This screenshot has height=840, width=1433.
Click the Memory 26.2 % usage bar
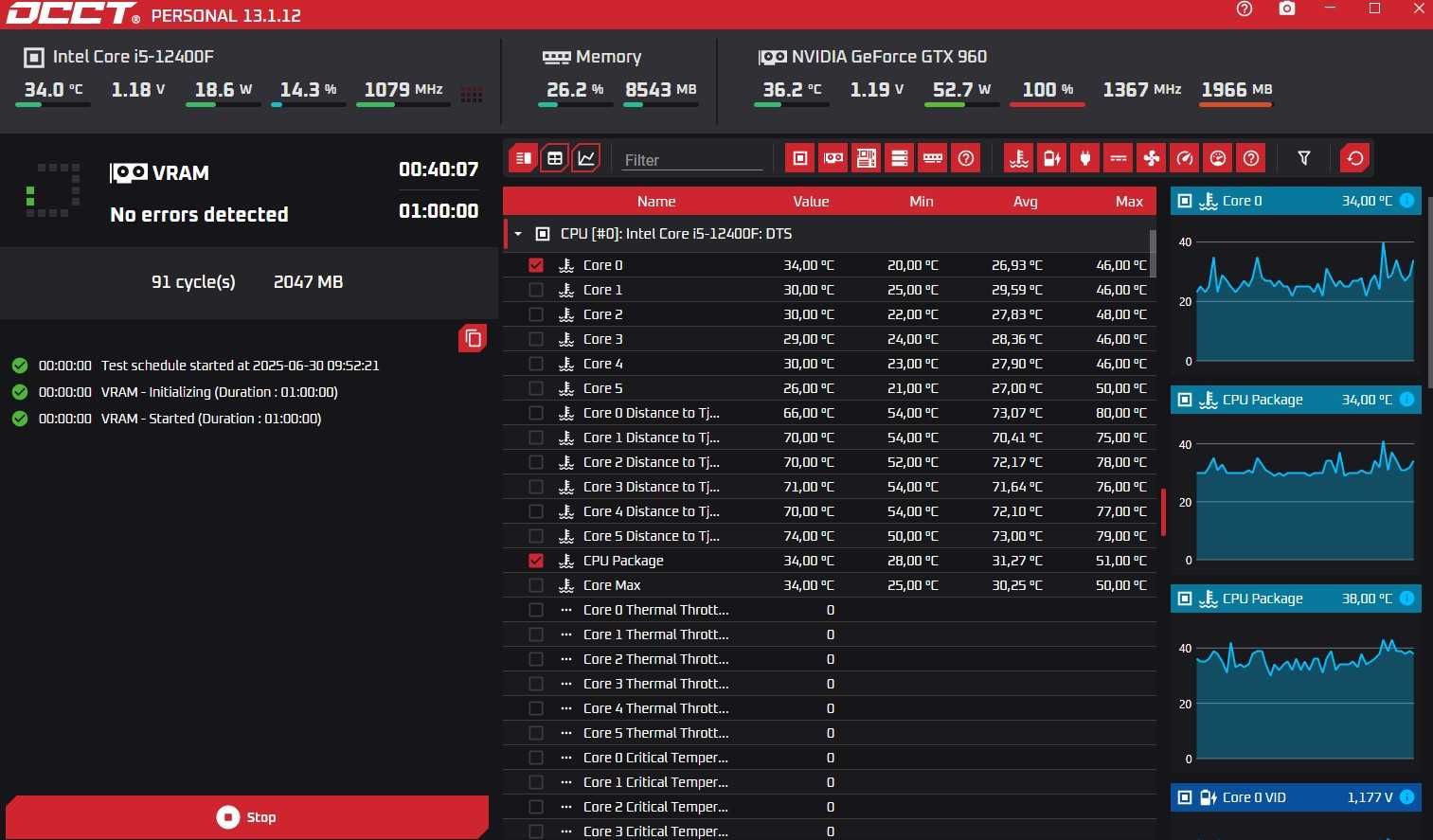click(x=576, y=104)
